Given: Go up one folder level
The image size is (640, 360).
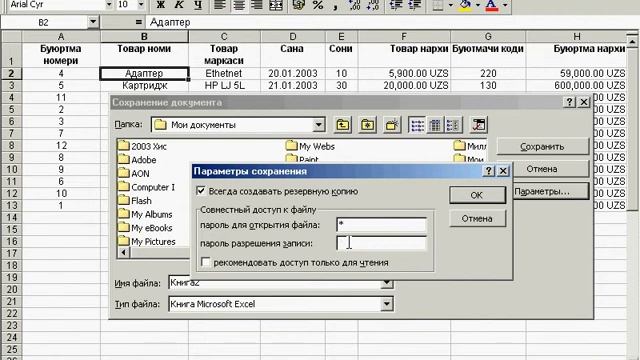Looking at the screenshot, I should (x=342, y=125).
